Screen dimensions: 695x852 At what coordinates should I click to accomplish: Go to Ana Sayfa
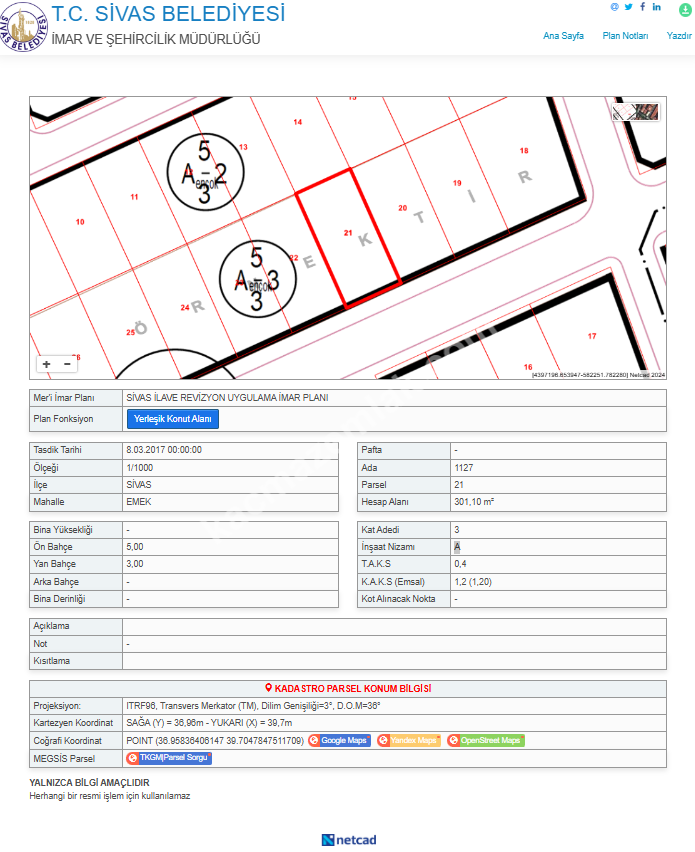coord(563,36)
